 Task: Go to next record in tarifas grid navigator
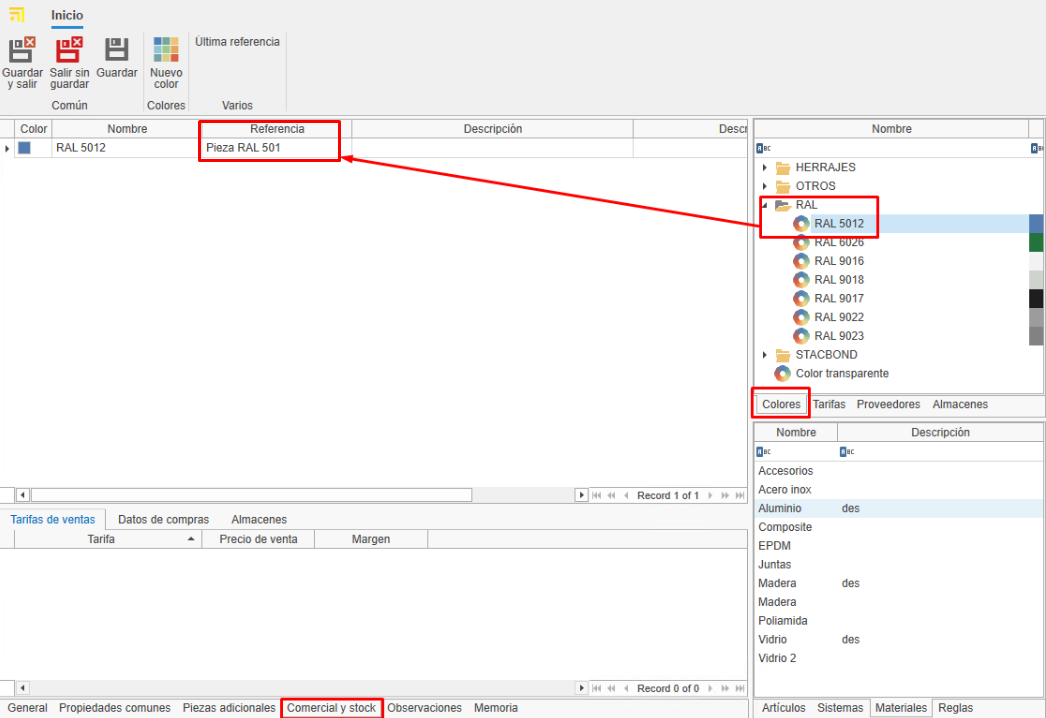click(710, 688)
